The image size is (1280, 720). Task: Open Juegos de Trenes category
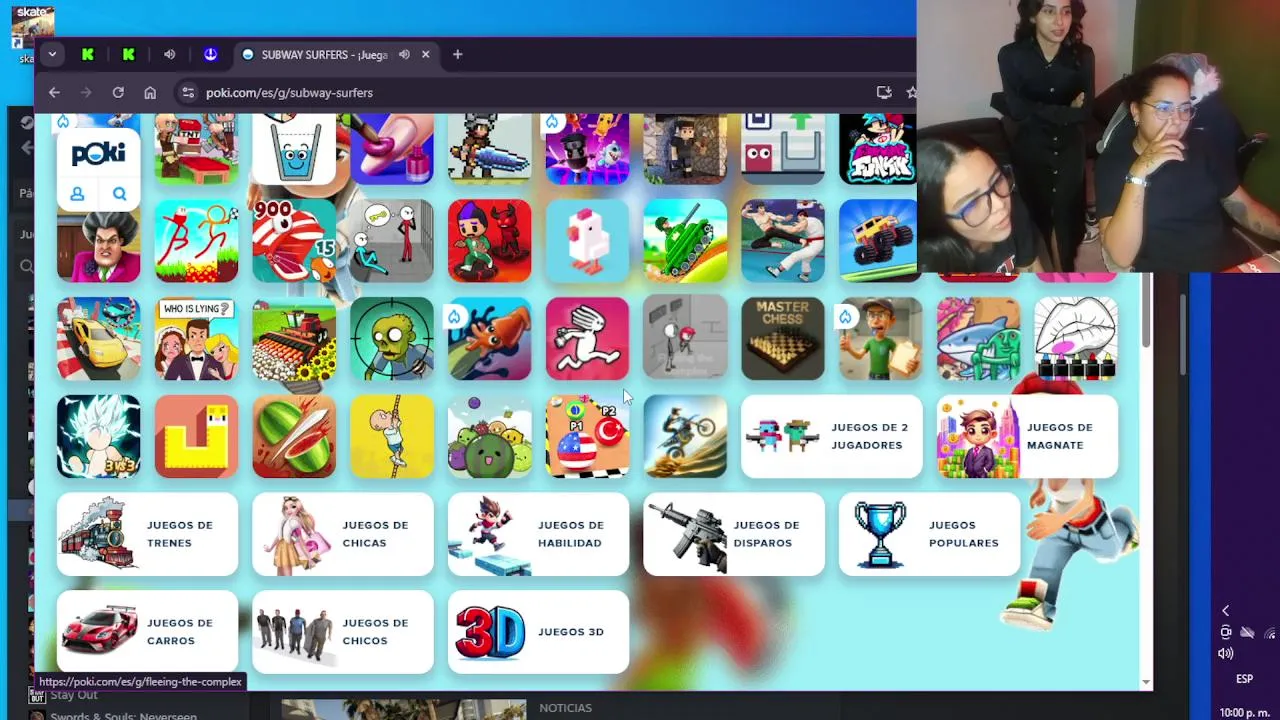pyautogui.click(x=147, y=534)
